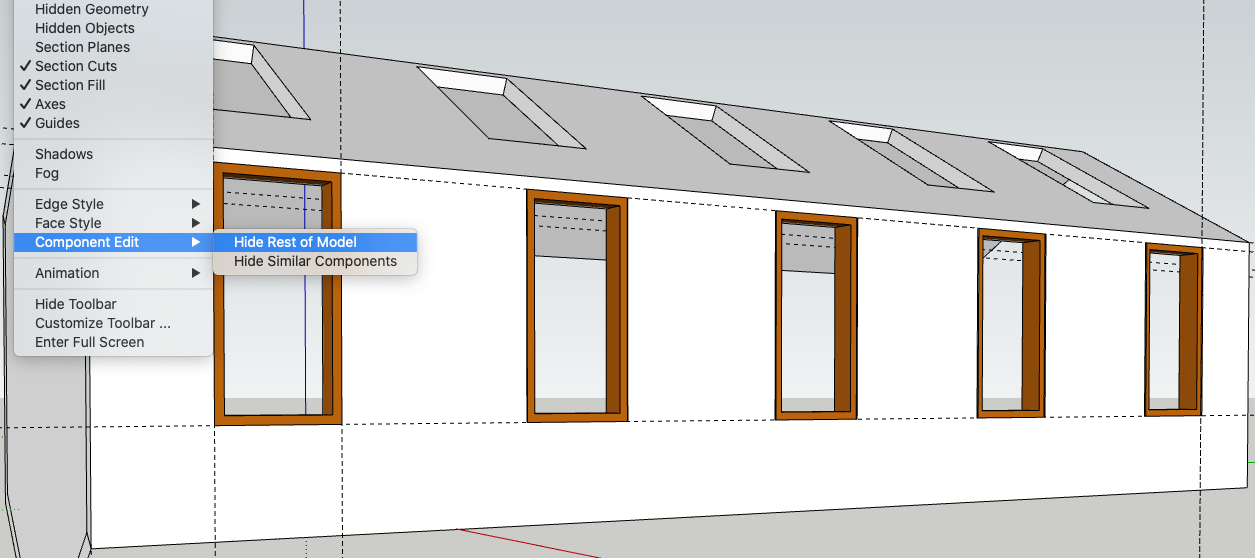Enable Section Planes display
This screenshot has width=1255, height=558.
[113, 47]
